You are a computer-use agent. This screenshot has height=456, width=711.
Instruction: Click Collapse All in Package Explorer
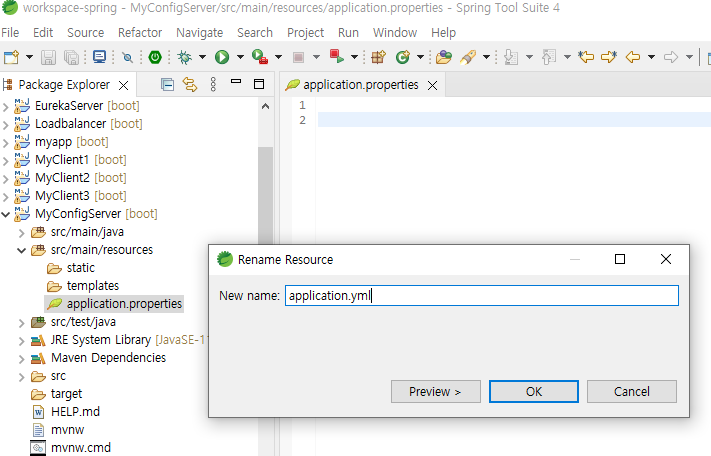pyautogui.click(x=167, y=84)
